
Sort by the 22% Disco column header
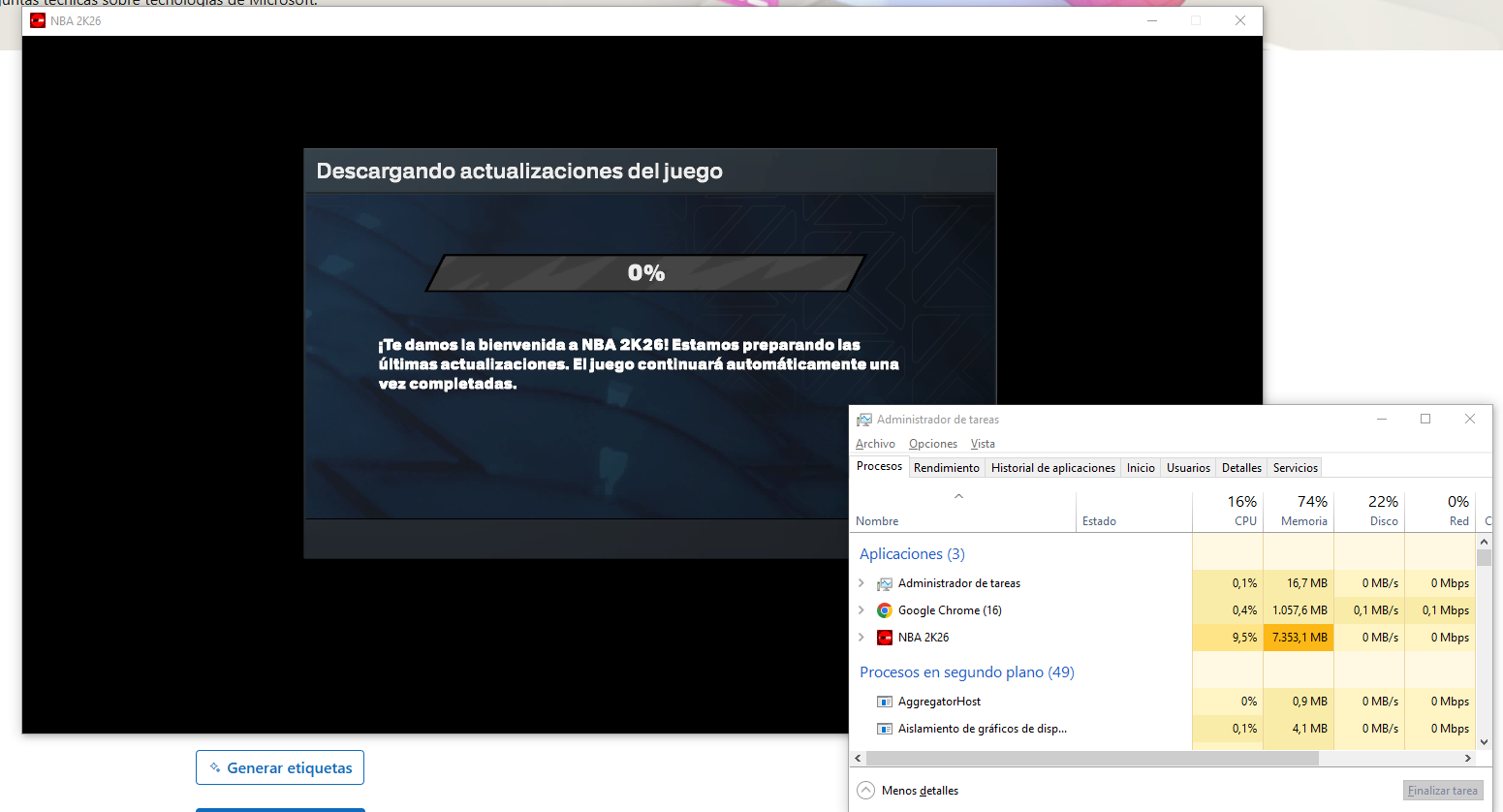click(1369, 512)
